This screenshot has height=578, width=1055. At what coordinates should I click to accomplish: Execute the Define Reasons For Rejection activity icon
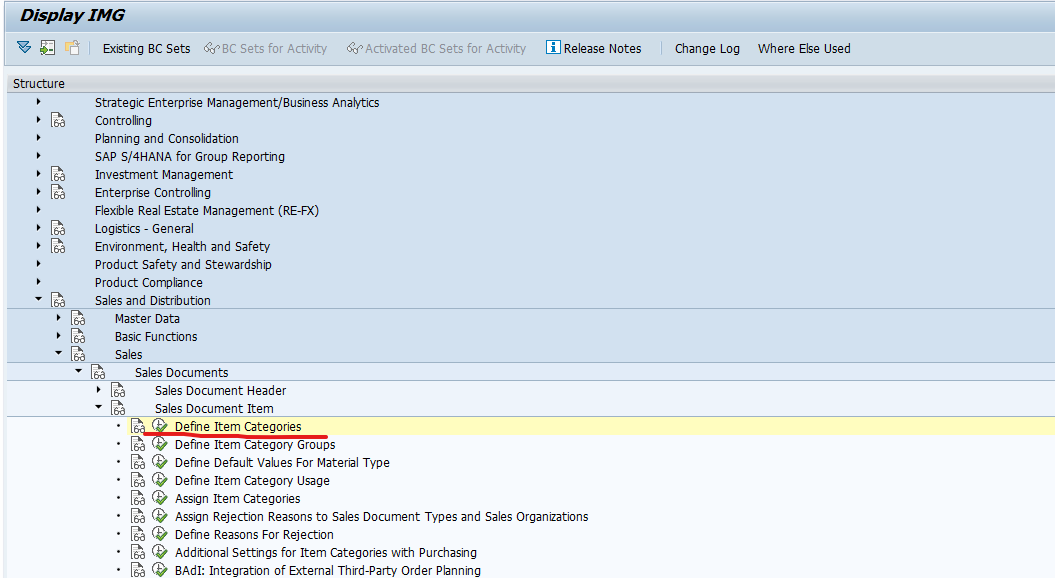pyautogui.click(x=160, y=534)
